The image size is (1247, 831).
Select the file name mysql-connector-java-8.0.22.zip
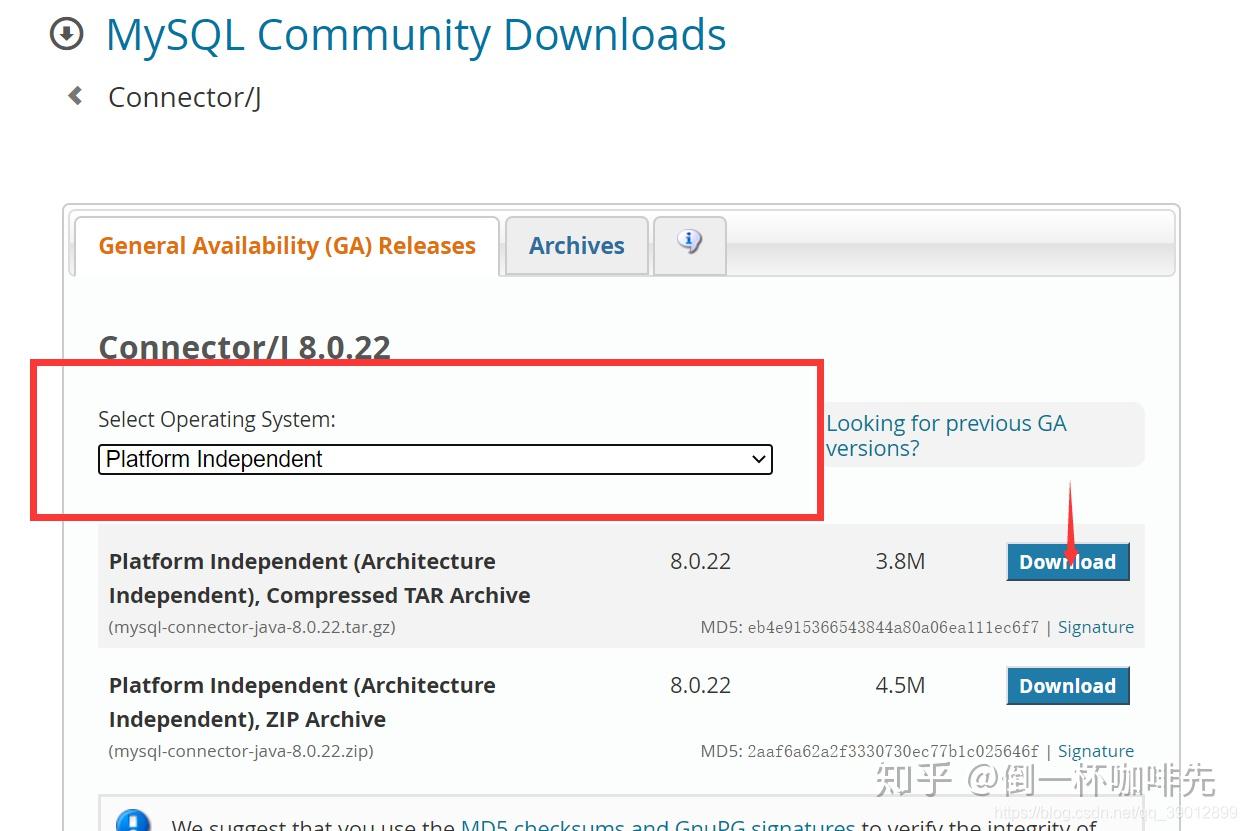(241, 751)
